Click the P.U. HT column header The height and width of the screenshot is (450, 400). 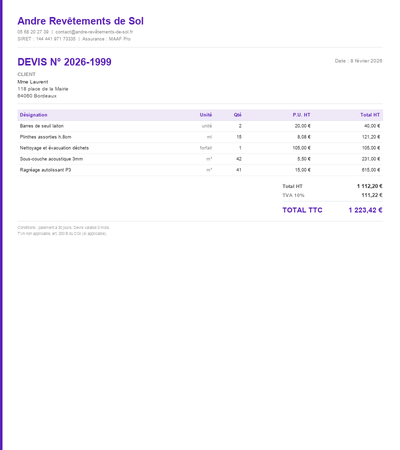[301, 115]
